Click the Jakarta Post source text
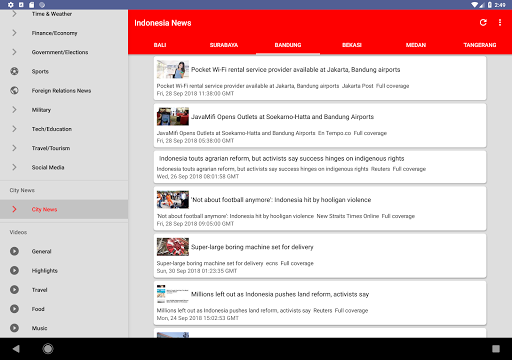Screen dimensions: 512x360 point(358,86)
